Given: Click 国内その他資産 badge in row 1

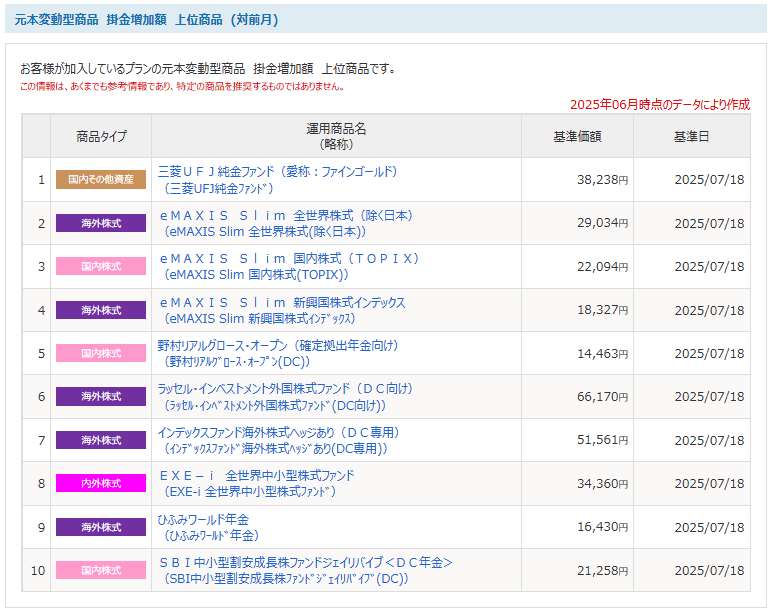Looking at the screenshot, I should click(x=101, y=180).
